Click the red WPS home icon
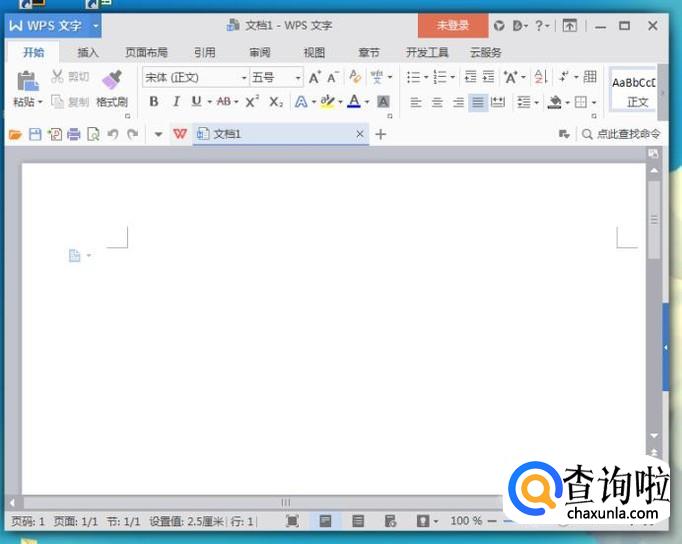The height and width of the screenshot is (544, 682). coord(180,133)
